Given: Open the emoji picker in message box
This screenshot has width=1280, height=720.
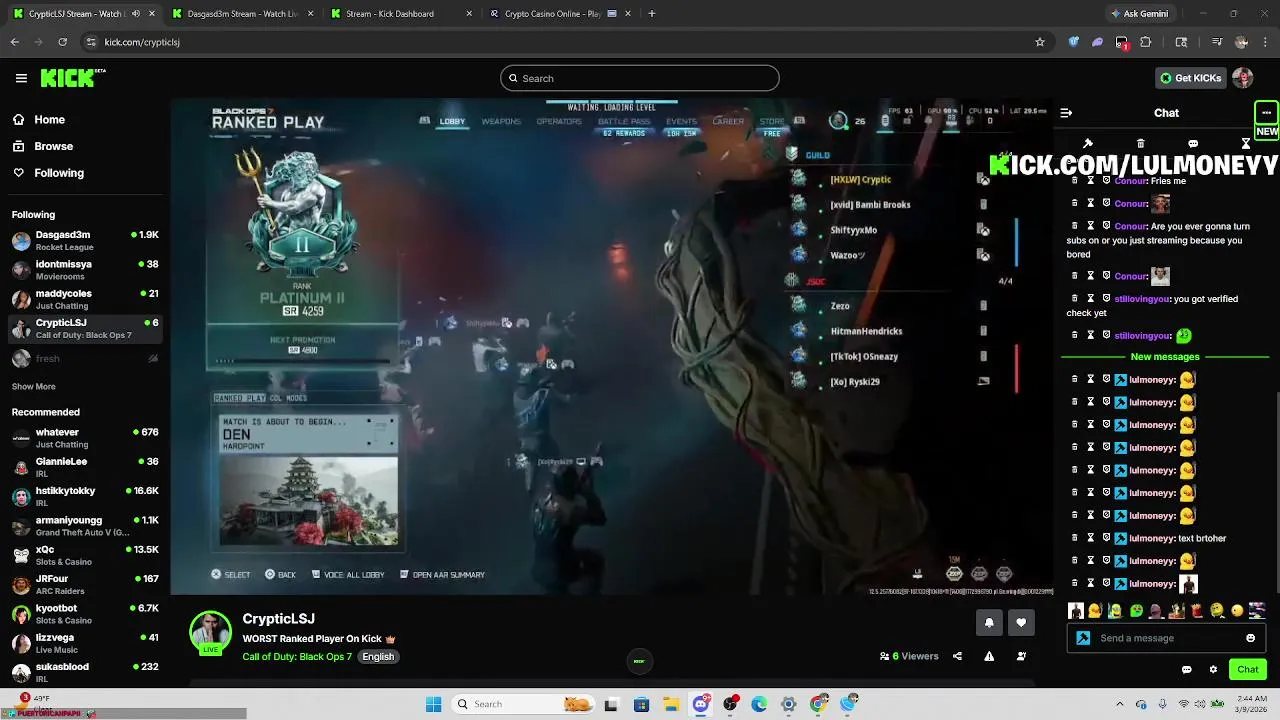Looking at the screenshot, I should click(1251, 638).
